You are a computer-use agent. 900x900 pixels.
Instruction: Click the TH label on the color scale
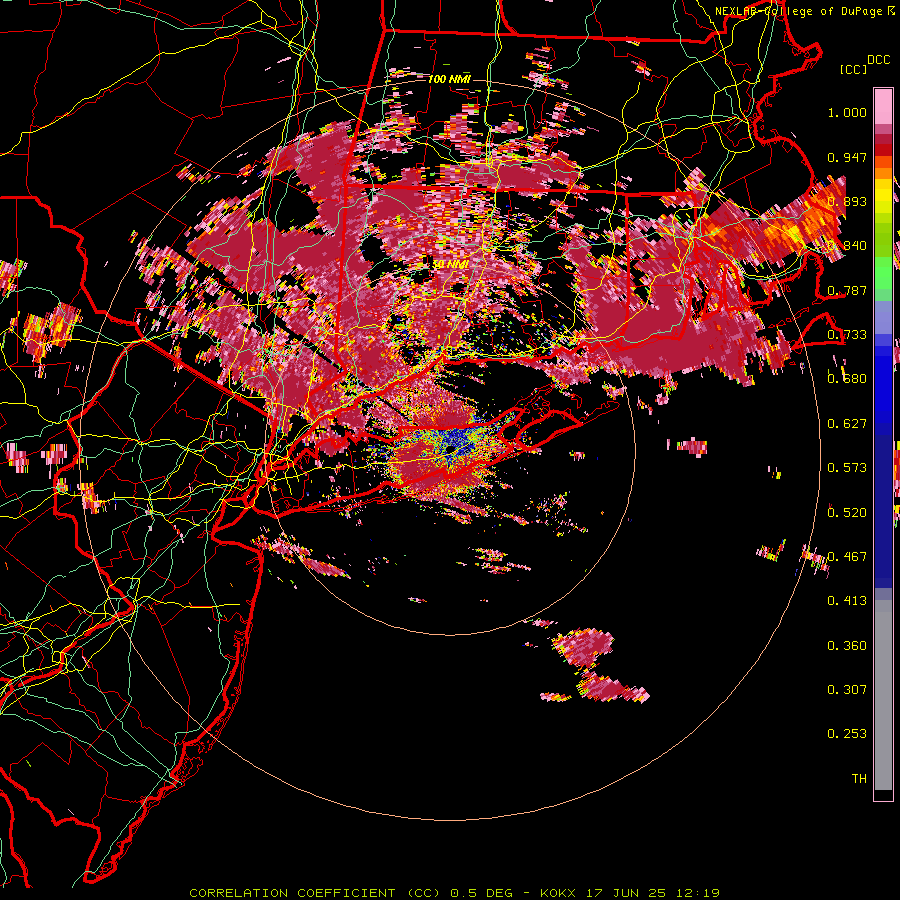(859, 779)
